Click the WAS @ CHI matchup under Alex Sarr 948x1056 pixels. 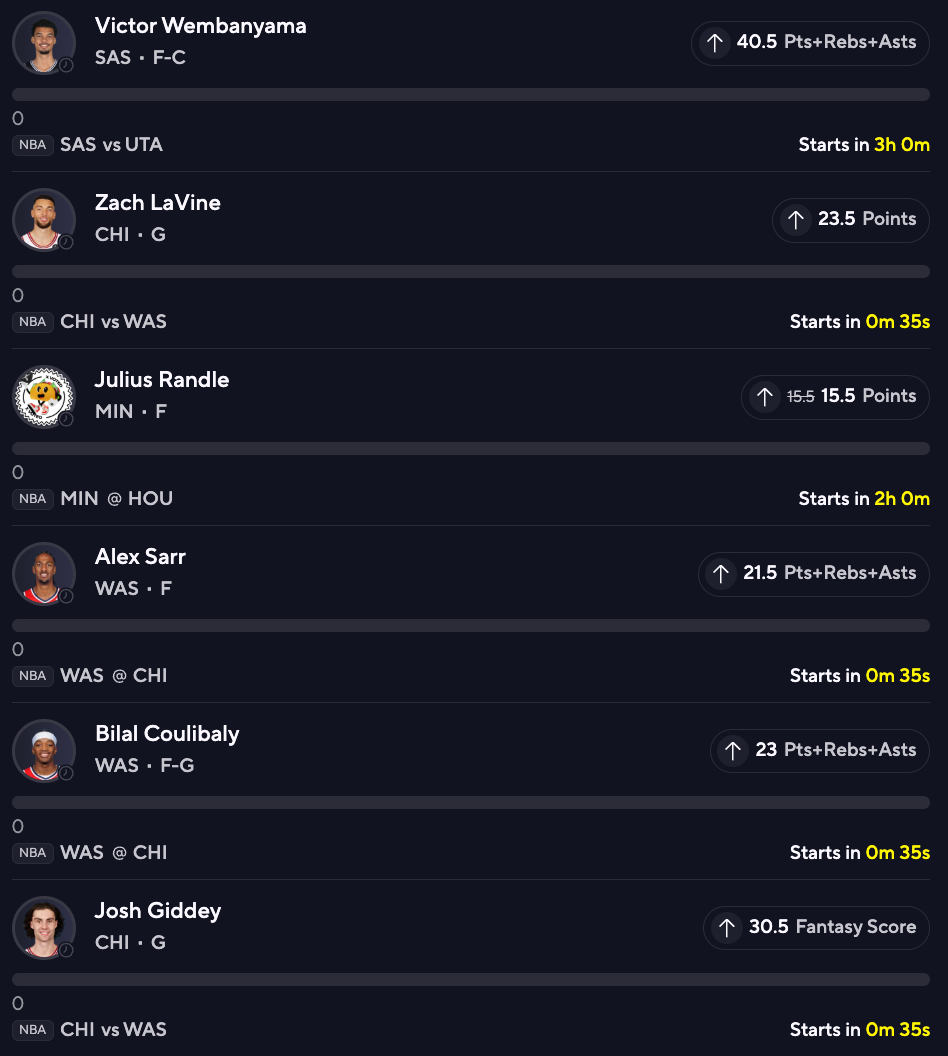[114, 676]
